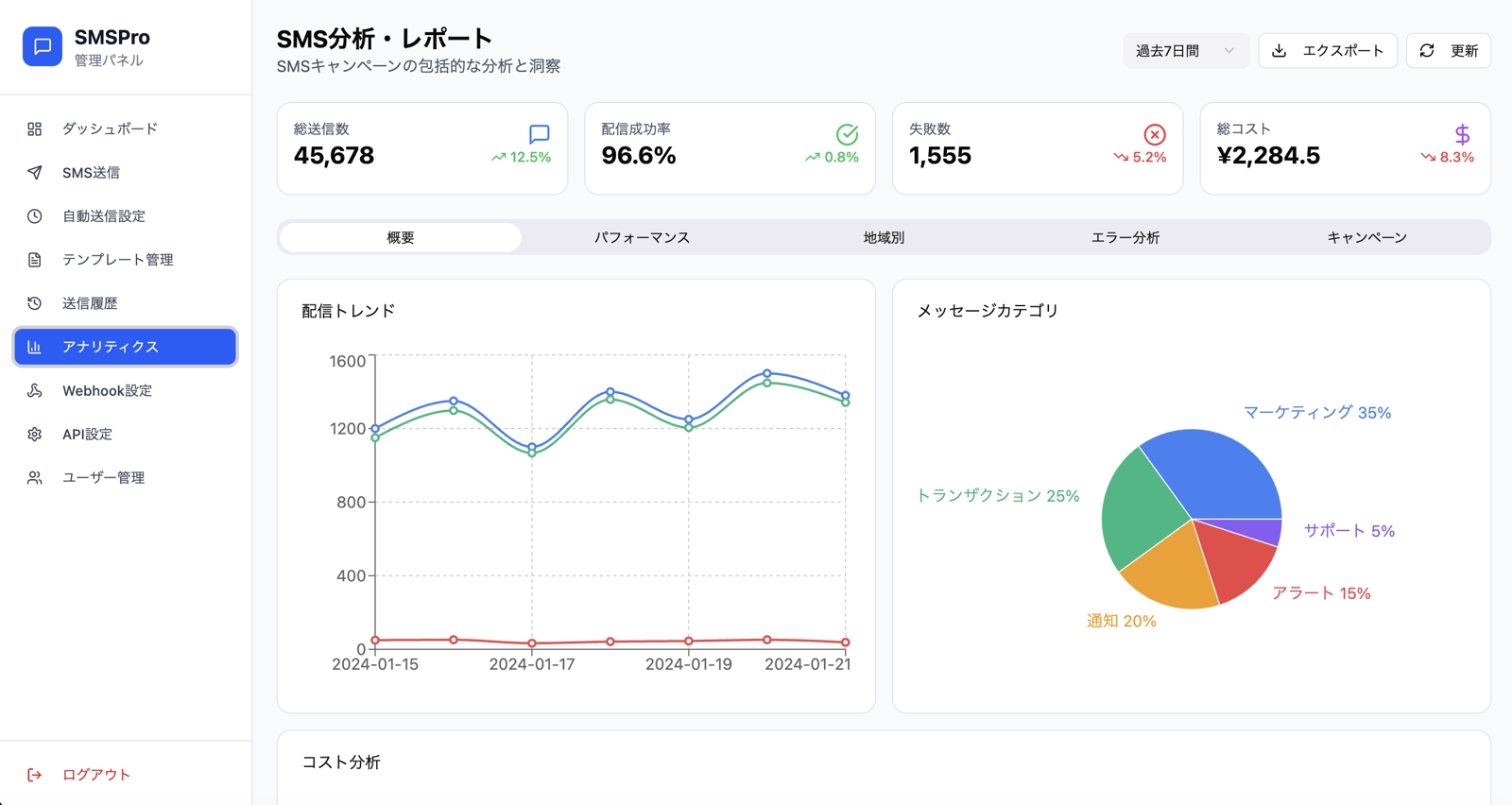Click the API設定 gear icon
Image resolution: width=1512 pixels, height=805 pixels.
(35, 435)
